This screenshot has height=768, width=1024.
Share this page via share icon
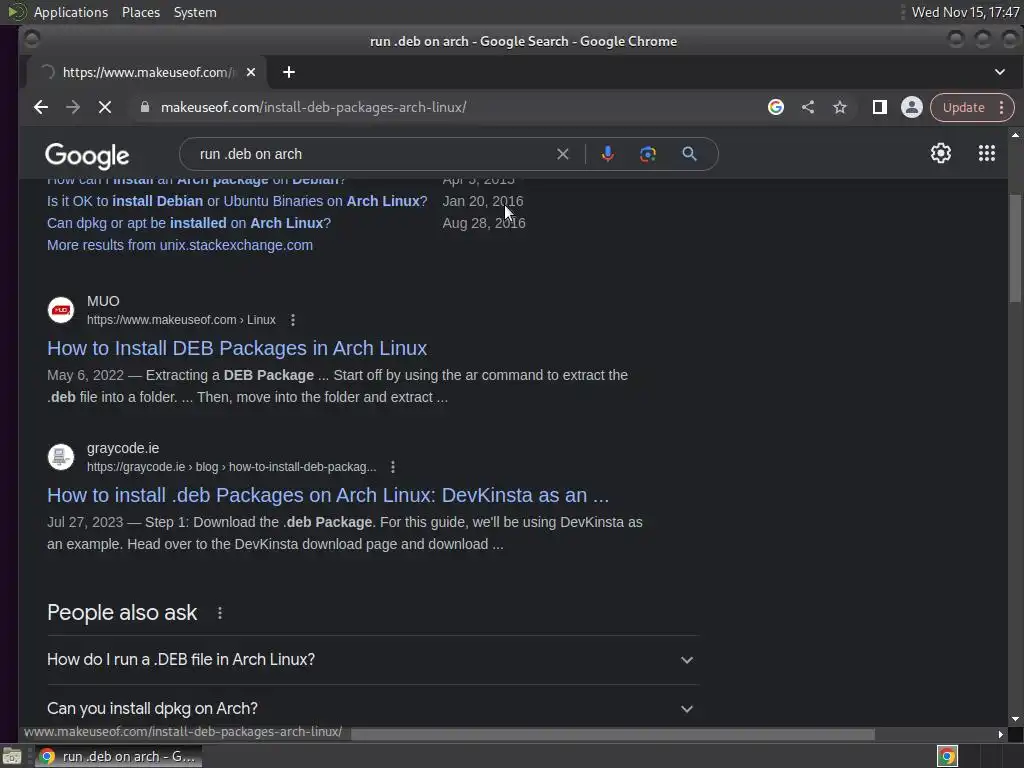tap(808, 107)
